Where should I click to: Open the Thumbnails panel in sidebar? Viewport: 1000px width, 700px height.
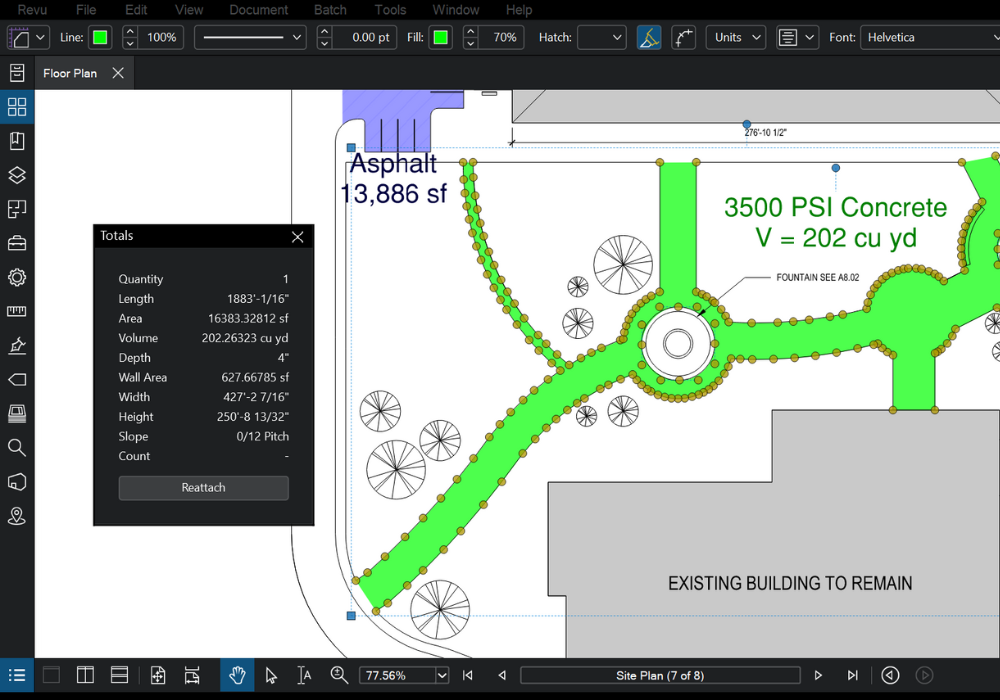click(x=17, y=107)
